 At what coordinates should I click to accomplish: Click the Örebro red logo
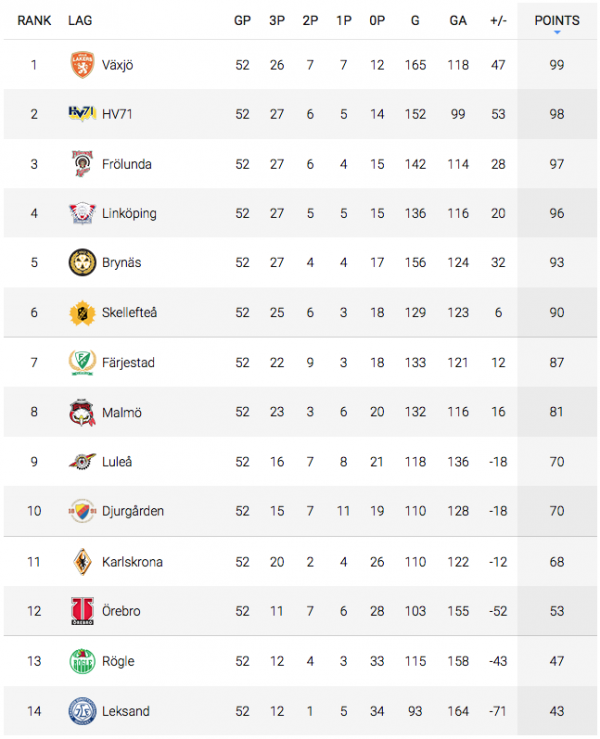(x=82, y=611)
